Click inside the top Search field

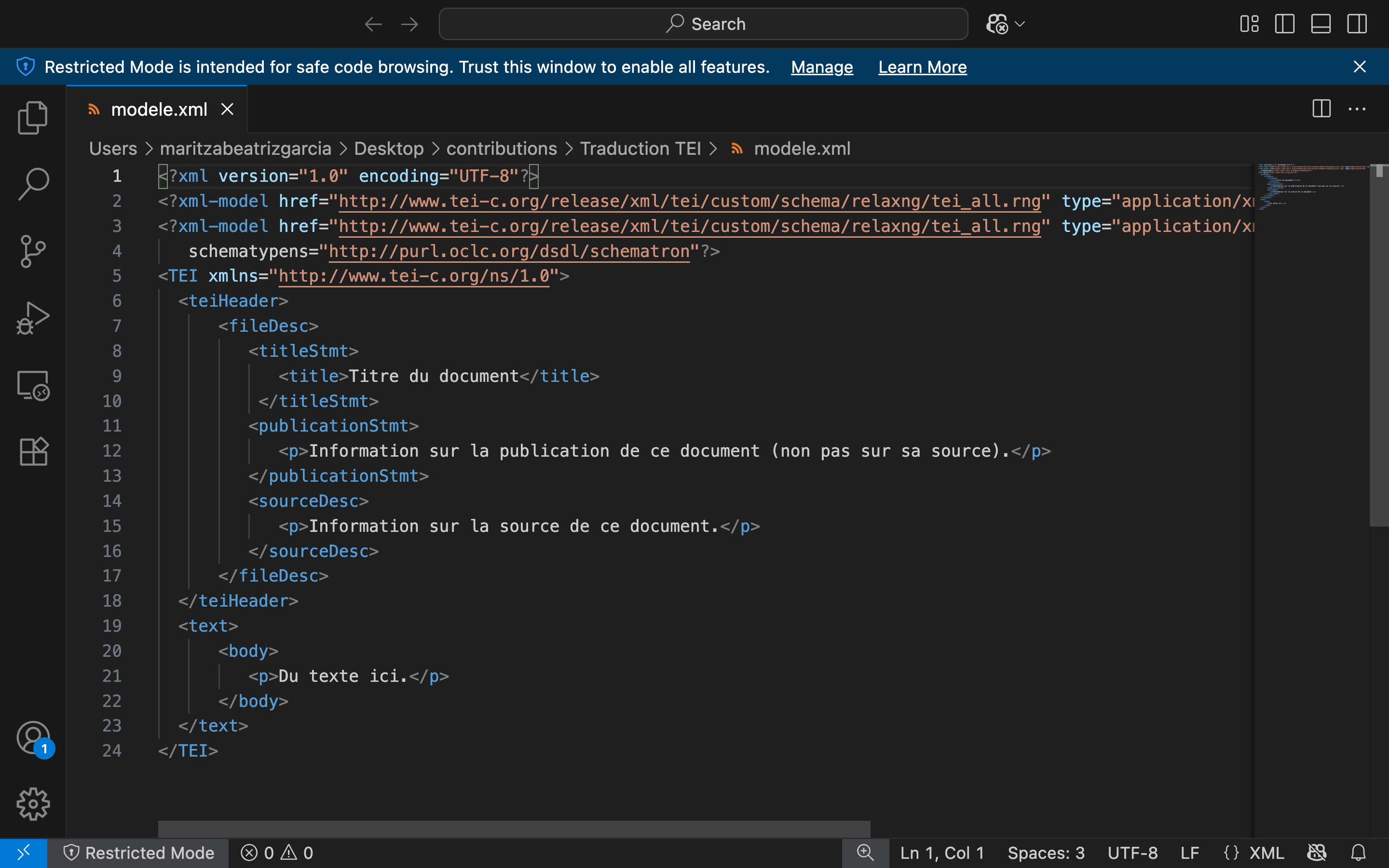pyautogui.click(x=703, y=24)
